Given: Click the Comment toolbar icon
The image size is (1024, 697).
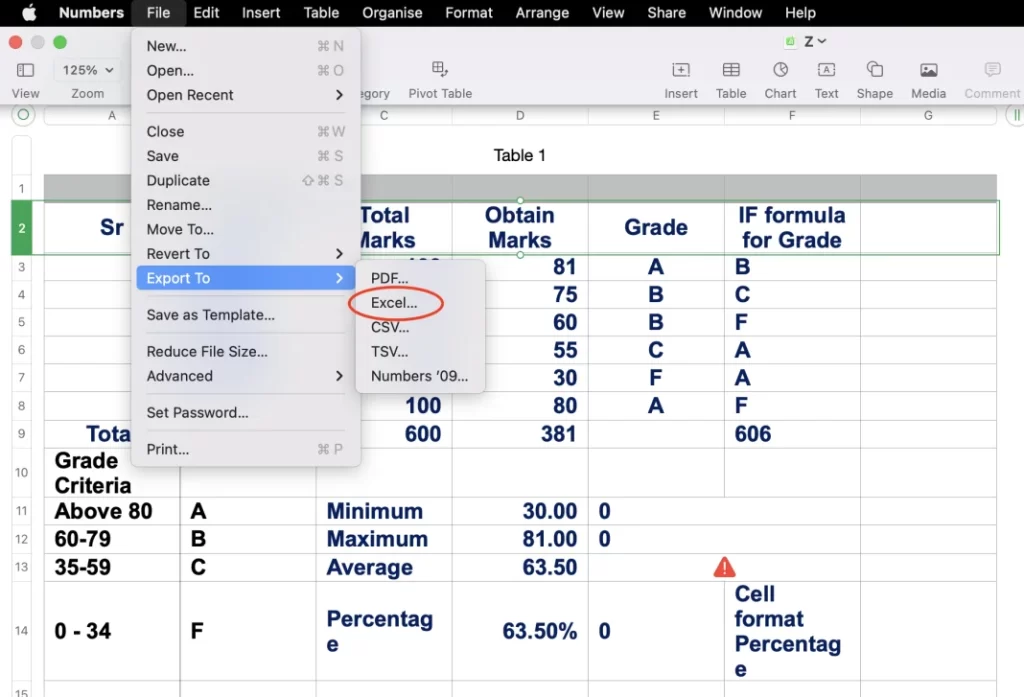Looking at the screenshot, I should [992, 69].
